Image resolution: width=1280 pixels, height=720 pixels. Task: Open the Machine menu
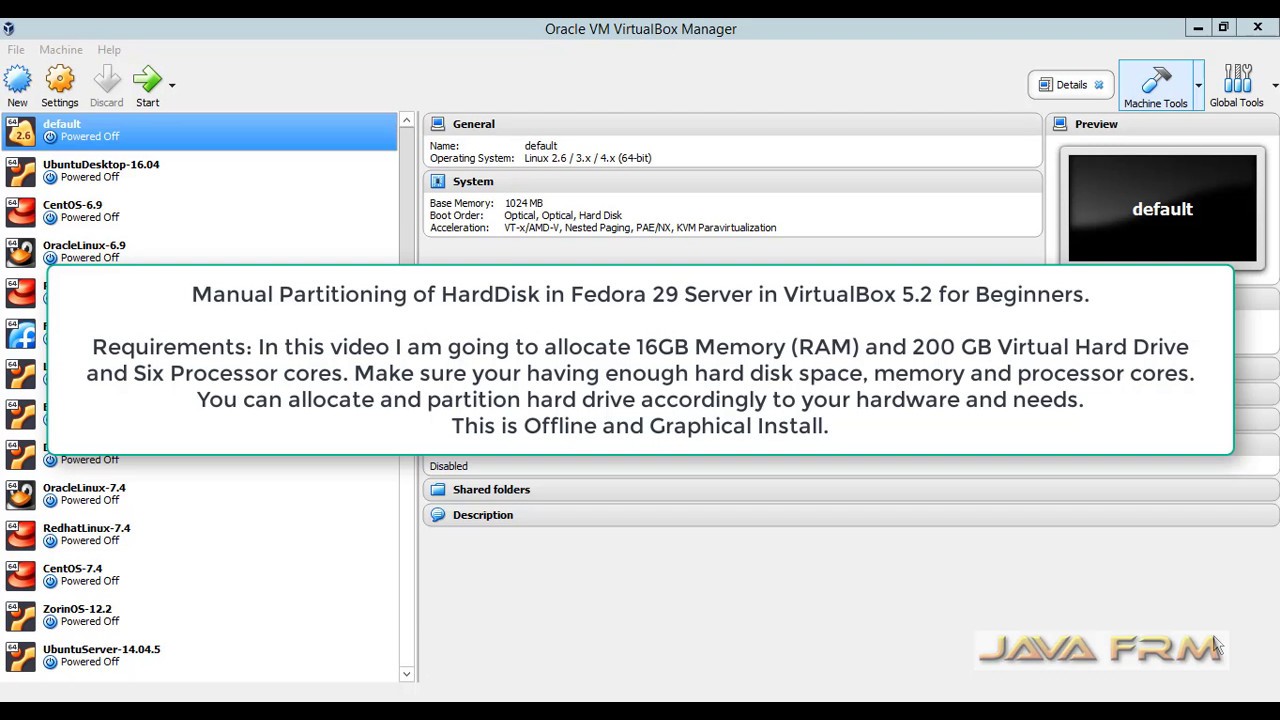(61, 50)
